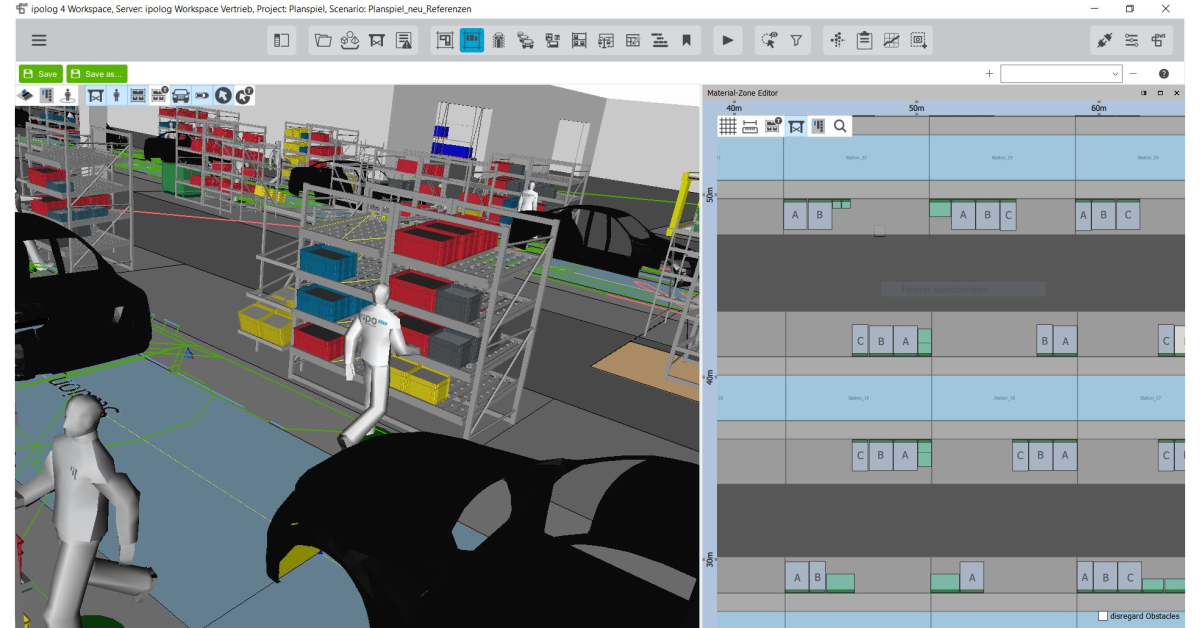This screenshot has height=628, width=1200.
Task: Toggle shelf text labels in Material-Zone Editor
Action: (773, 126)
